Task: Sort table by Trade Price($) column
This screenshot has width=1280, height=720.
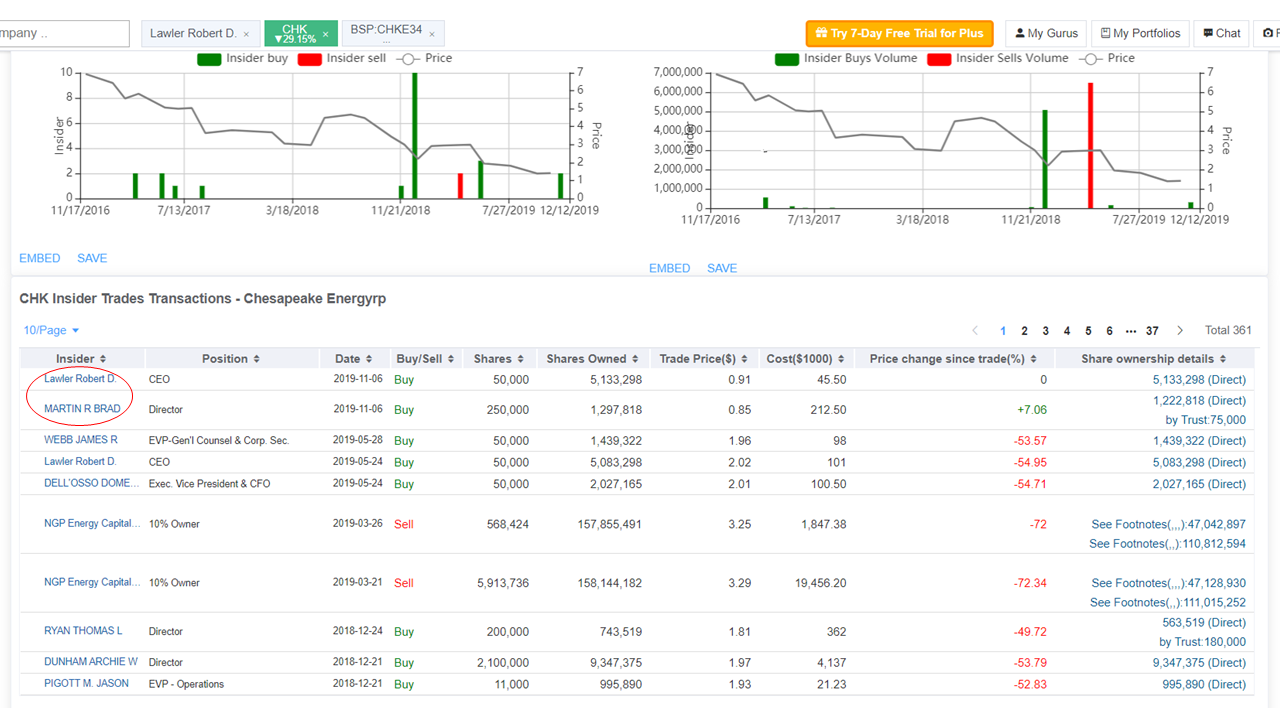Action: tap(704, 359)
